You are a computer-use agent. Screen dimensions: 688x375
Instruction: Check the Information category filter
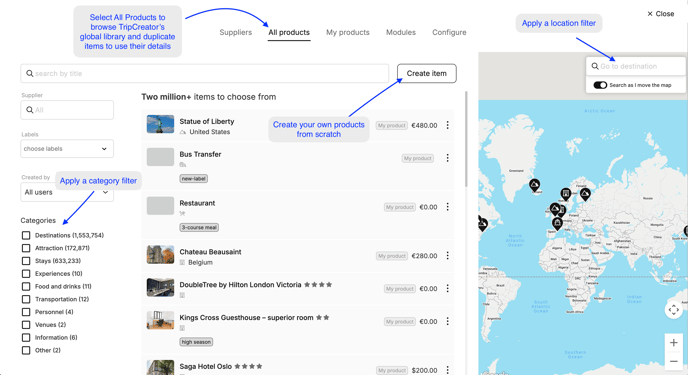pos(26,337)
